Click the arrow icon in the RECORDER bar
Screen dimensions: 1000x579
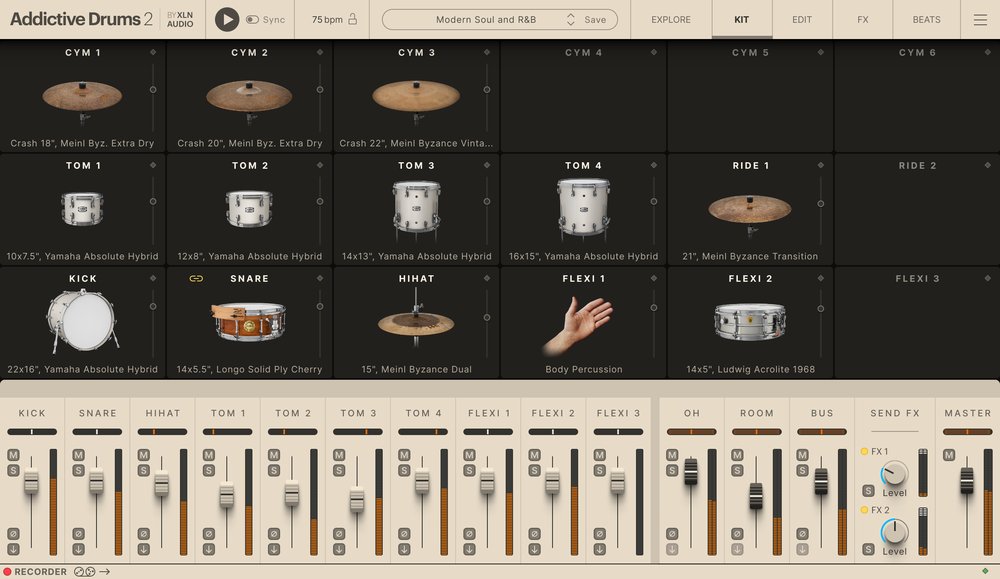(x=105, y=572)
